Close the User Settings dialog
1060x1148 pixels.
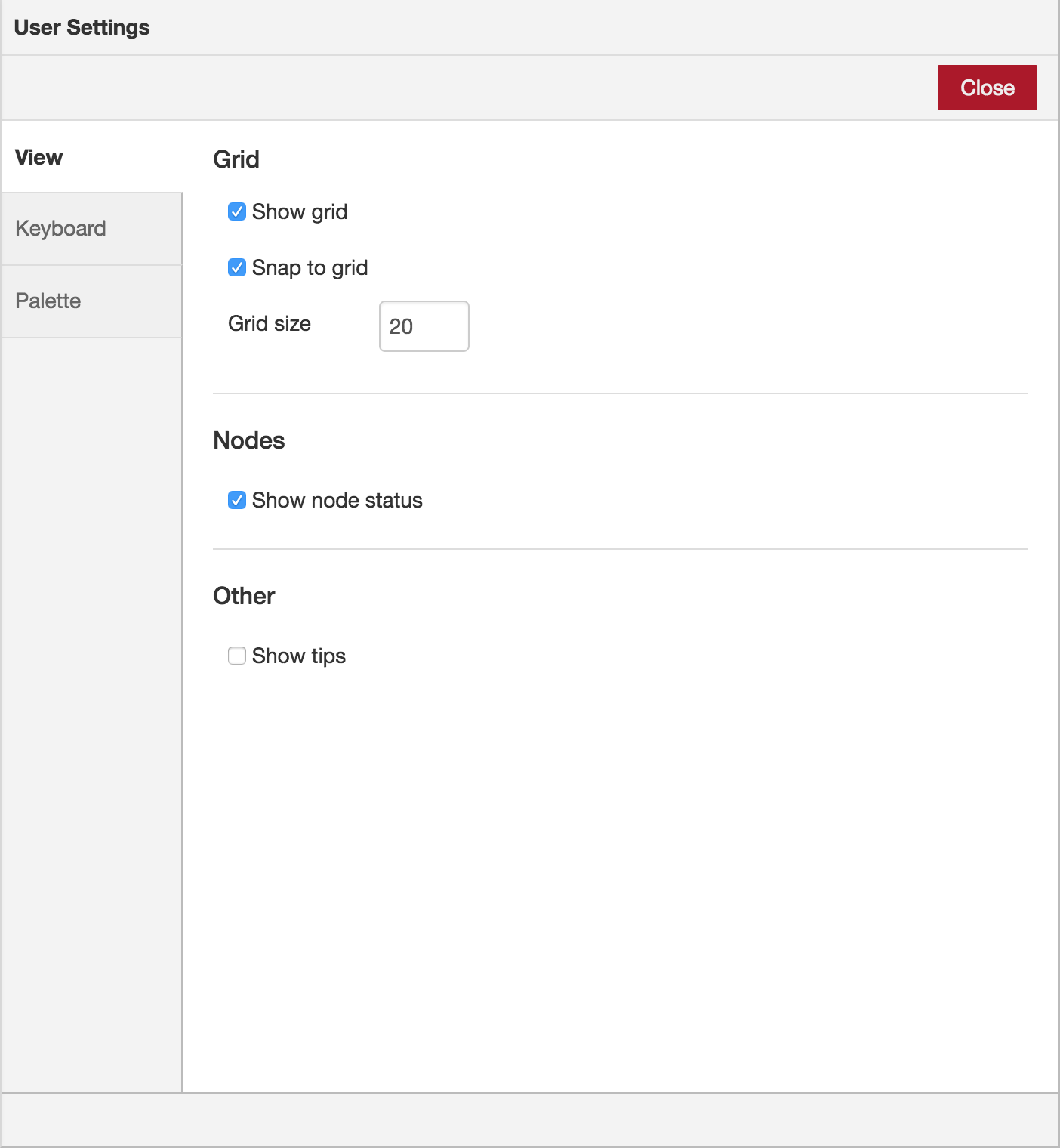tap(987, 87)
